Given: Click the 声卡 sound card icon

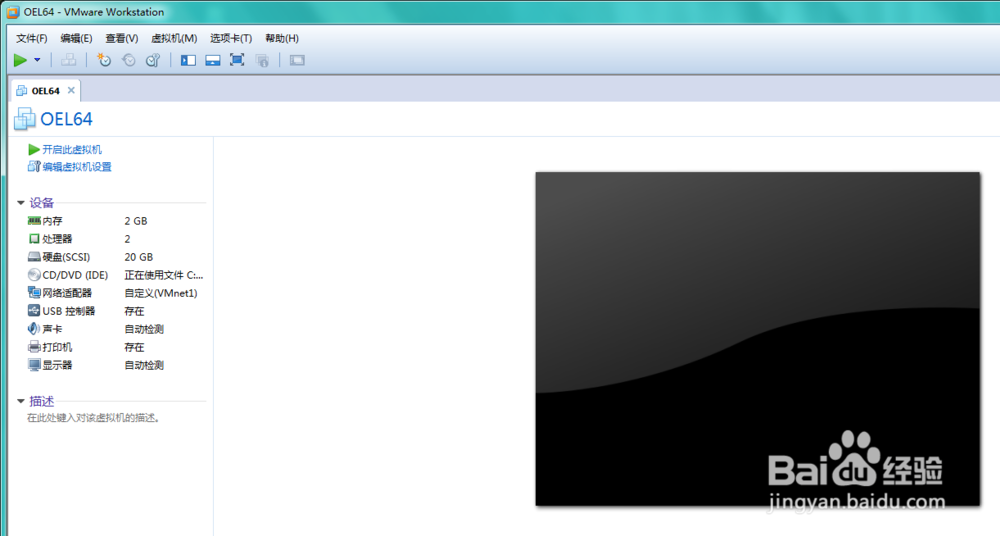Looking at the screenshot, I should point(34,329).
